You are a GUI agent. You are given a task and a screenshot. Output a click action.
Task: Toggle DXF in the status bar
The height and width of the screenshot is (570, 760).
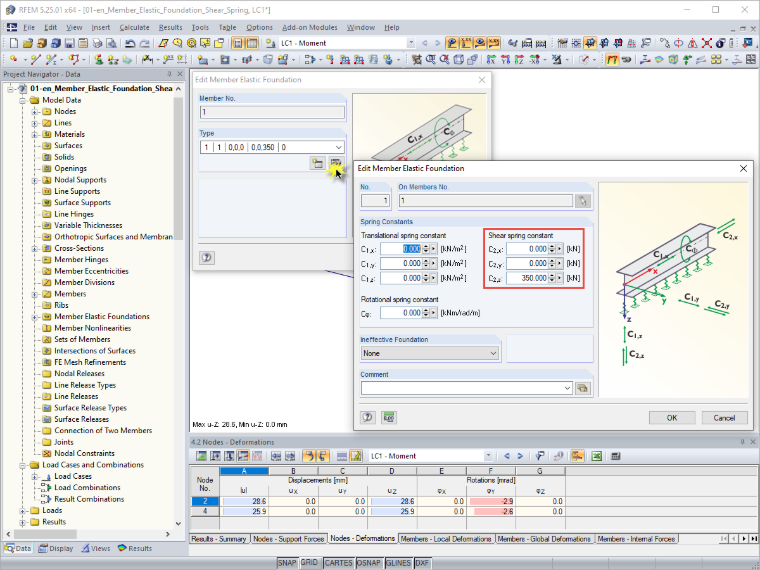pos(422,563)
